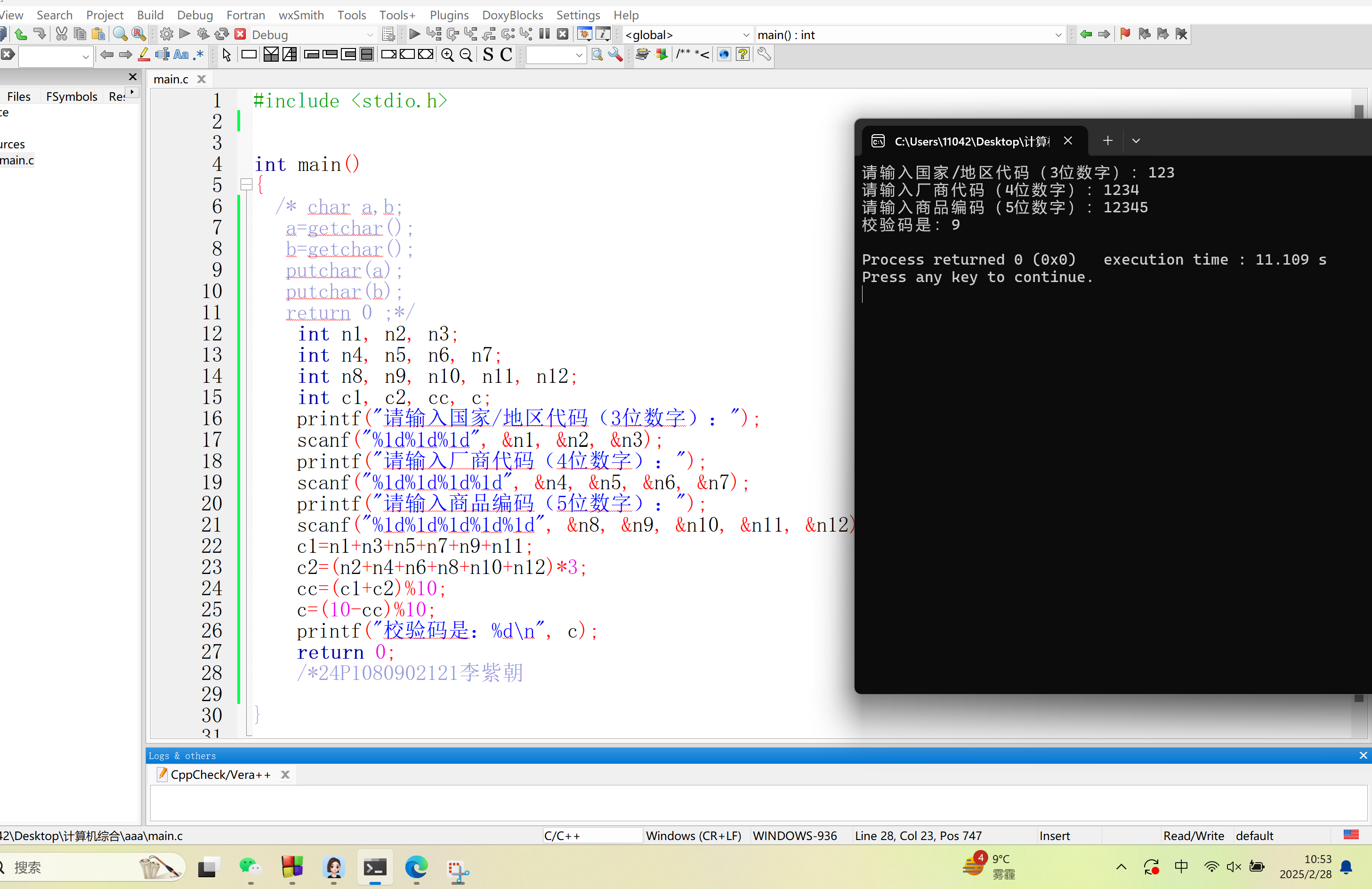Open the Debug menu
This screenshot has width=1372, height=889.
[195, 15]
